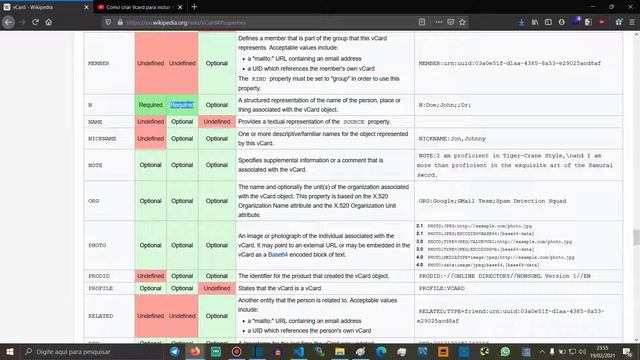
Task: Open the tracking protection shield icon
Action: [x=108, y=22]
